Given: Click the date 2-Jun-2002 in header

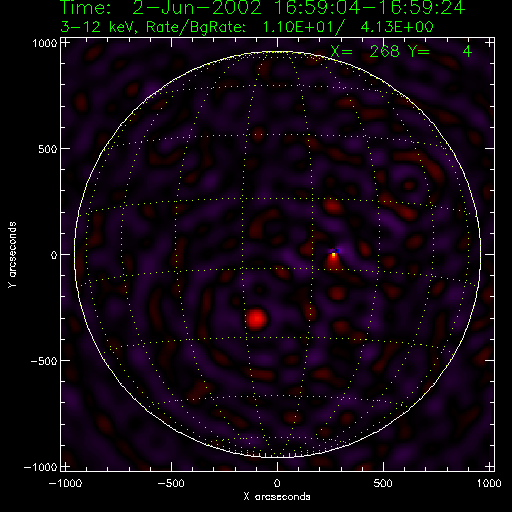Looking at the screenshot, I should [197, 7].
